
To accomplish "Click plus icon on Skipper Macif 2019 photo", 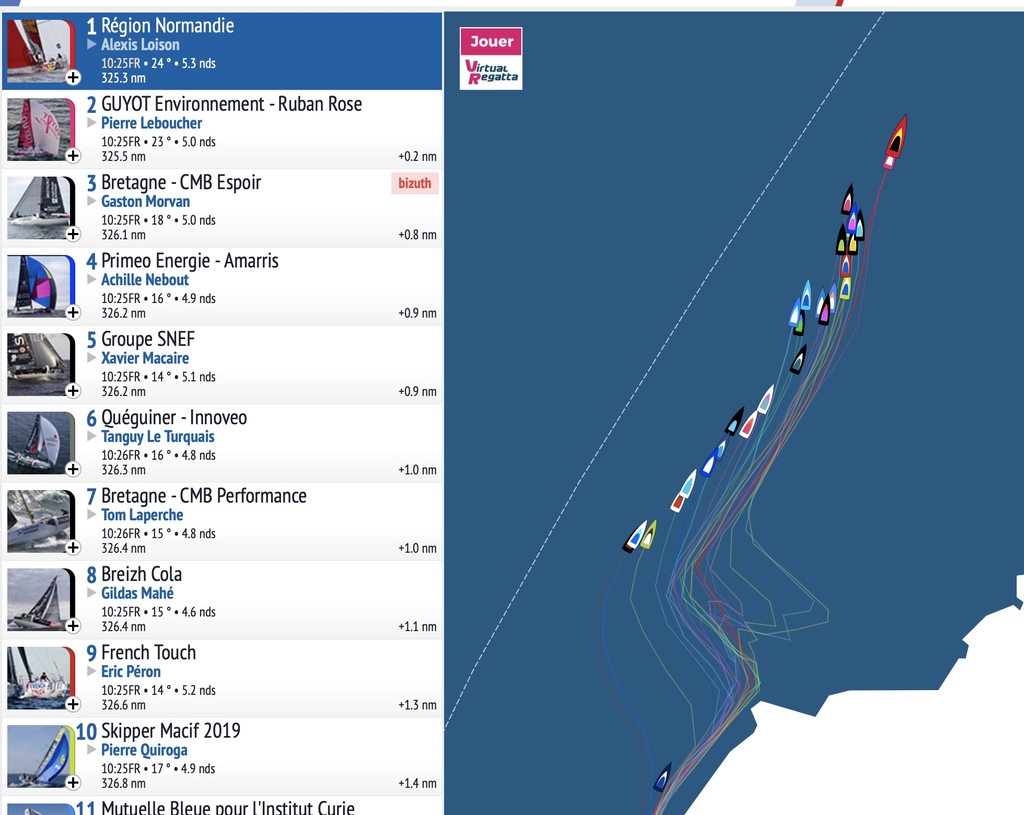I will (x=73, y=782).
